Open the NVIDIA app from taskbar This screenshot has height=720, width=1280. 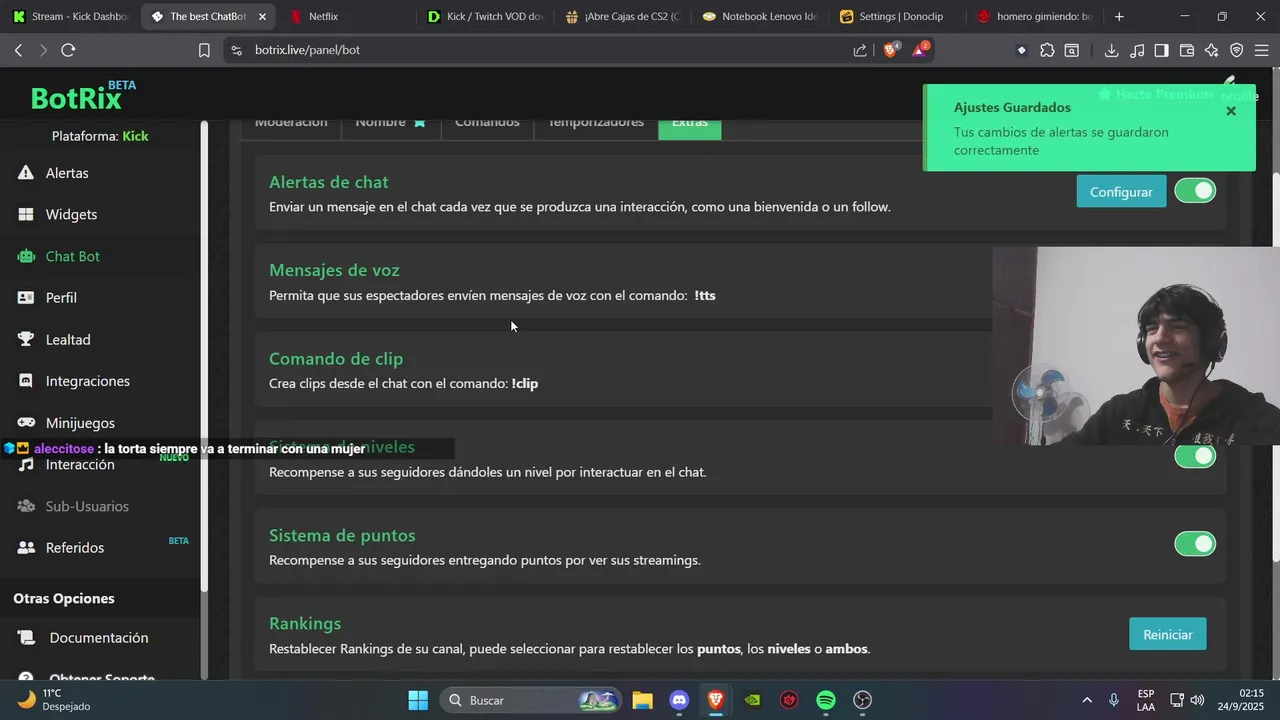pos(753,700)
